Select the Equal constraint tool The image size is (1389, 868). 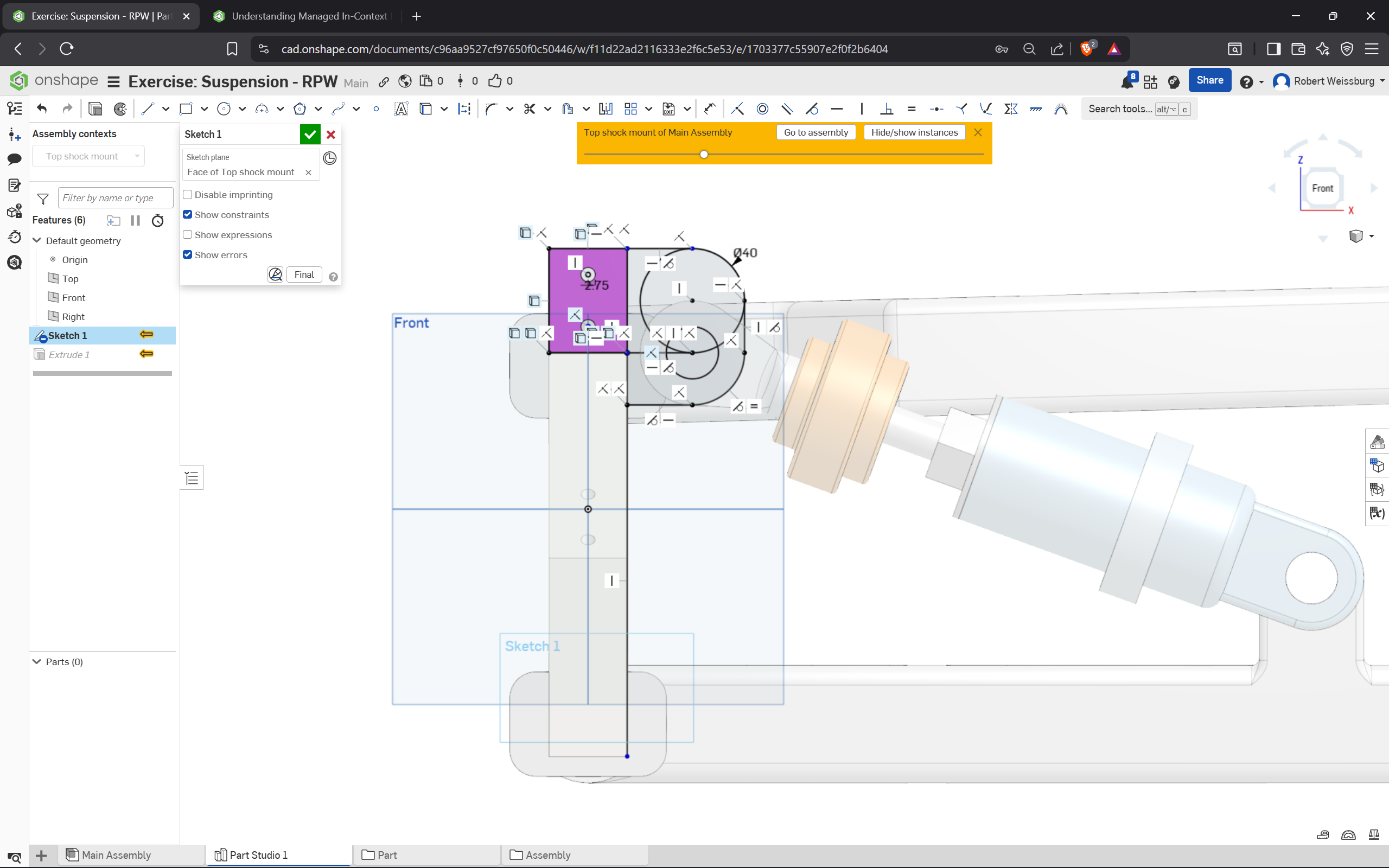(x=912, y=108)
